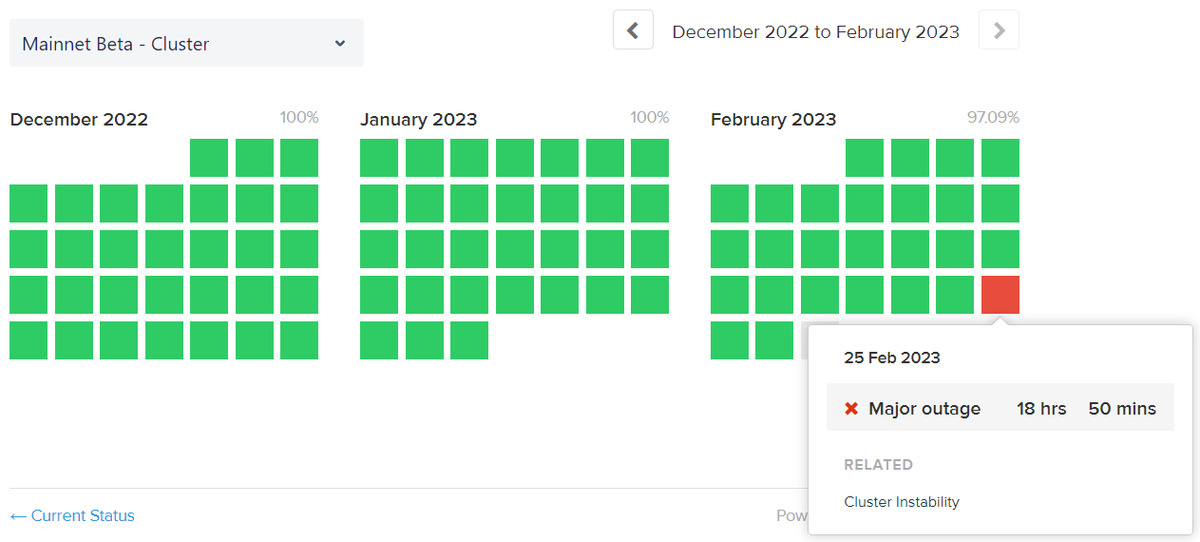
Task: Click the red X Major outage icon
Action: click(x=851, y=409)
